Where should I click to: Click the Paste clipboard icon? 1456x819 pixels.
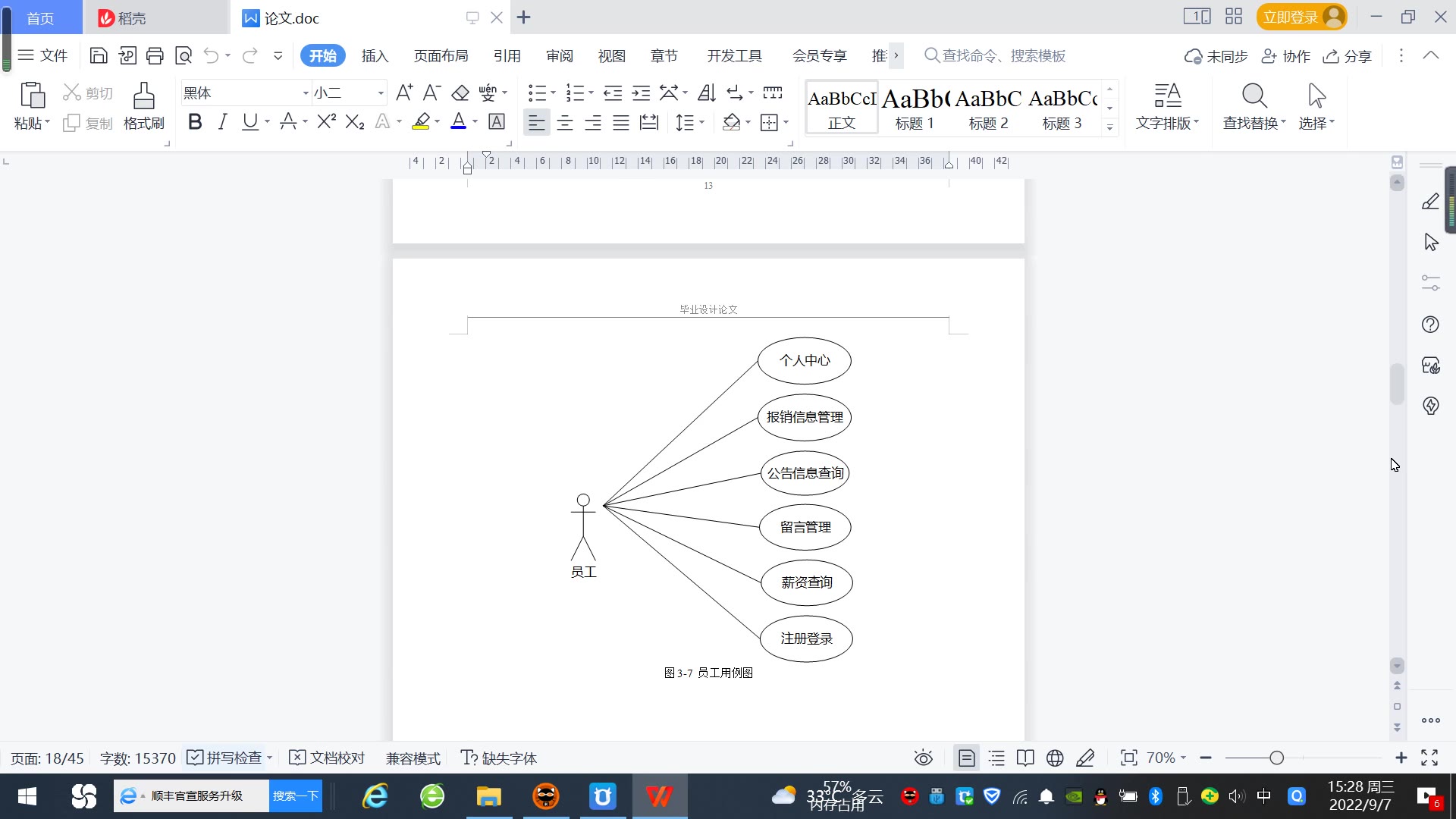(32, 96)
